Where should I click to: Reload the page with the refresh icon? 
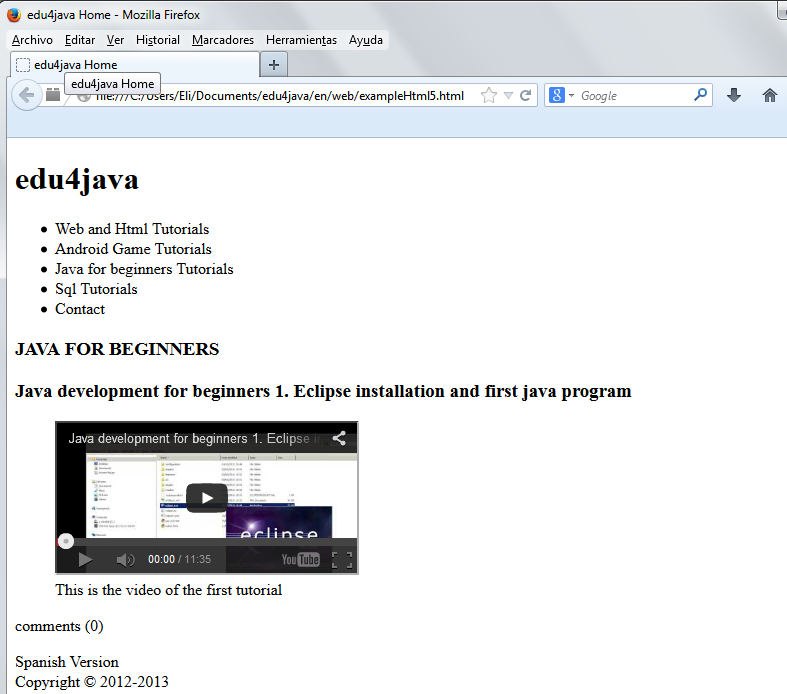click(525, 95)
